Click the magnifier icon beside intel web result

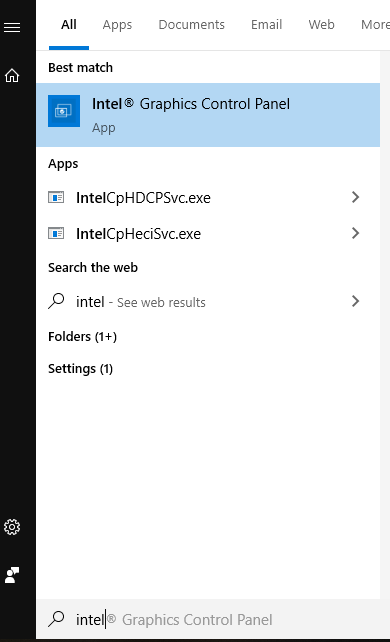(56, 301)
